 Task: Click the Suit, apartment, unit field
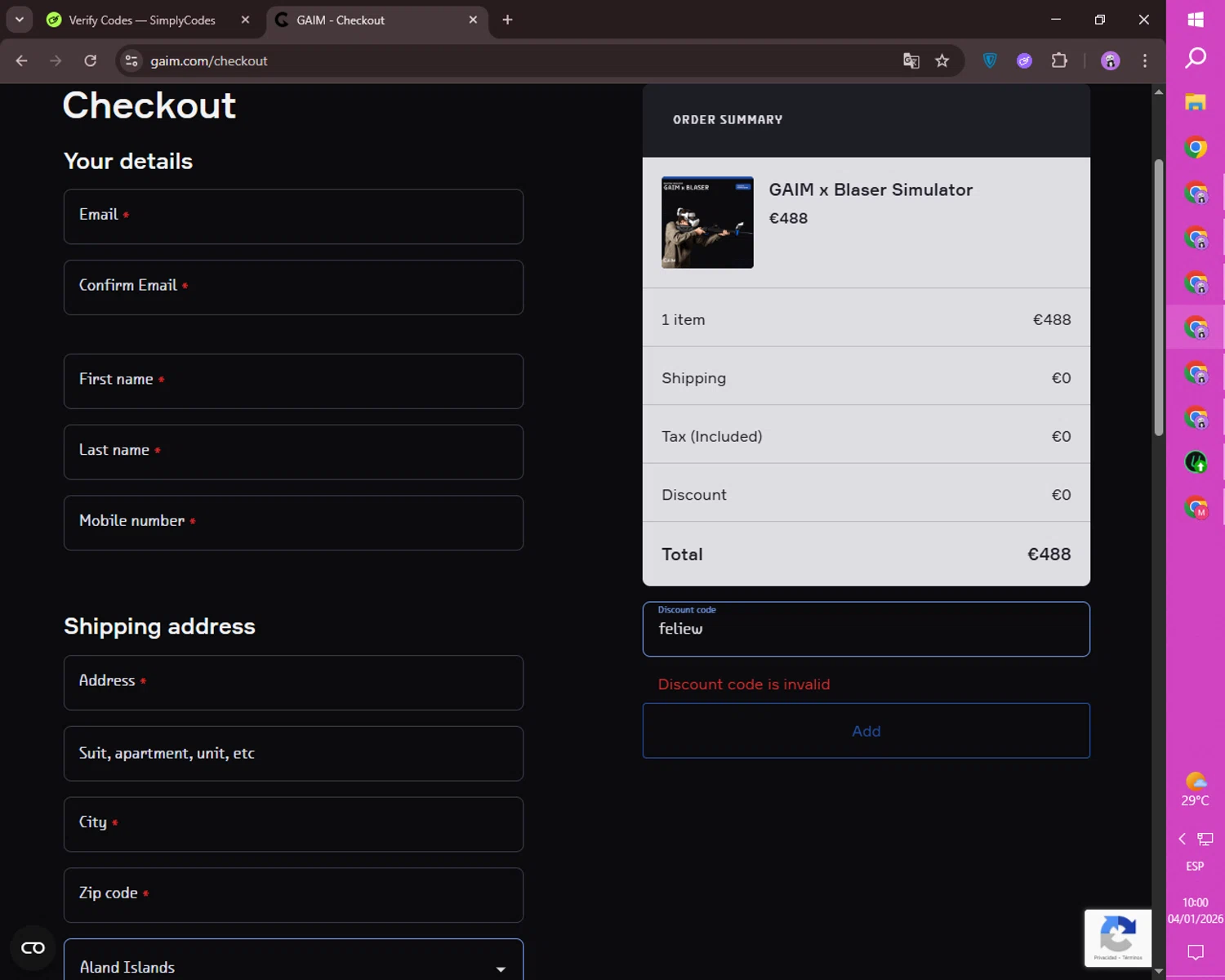pyautogui.click(x=293, y=754)
